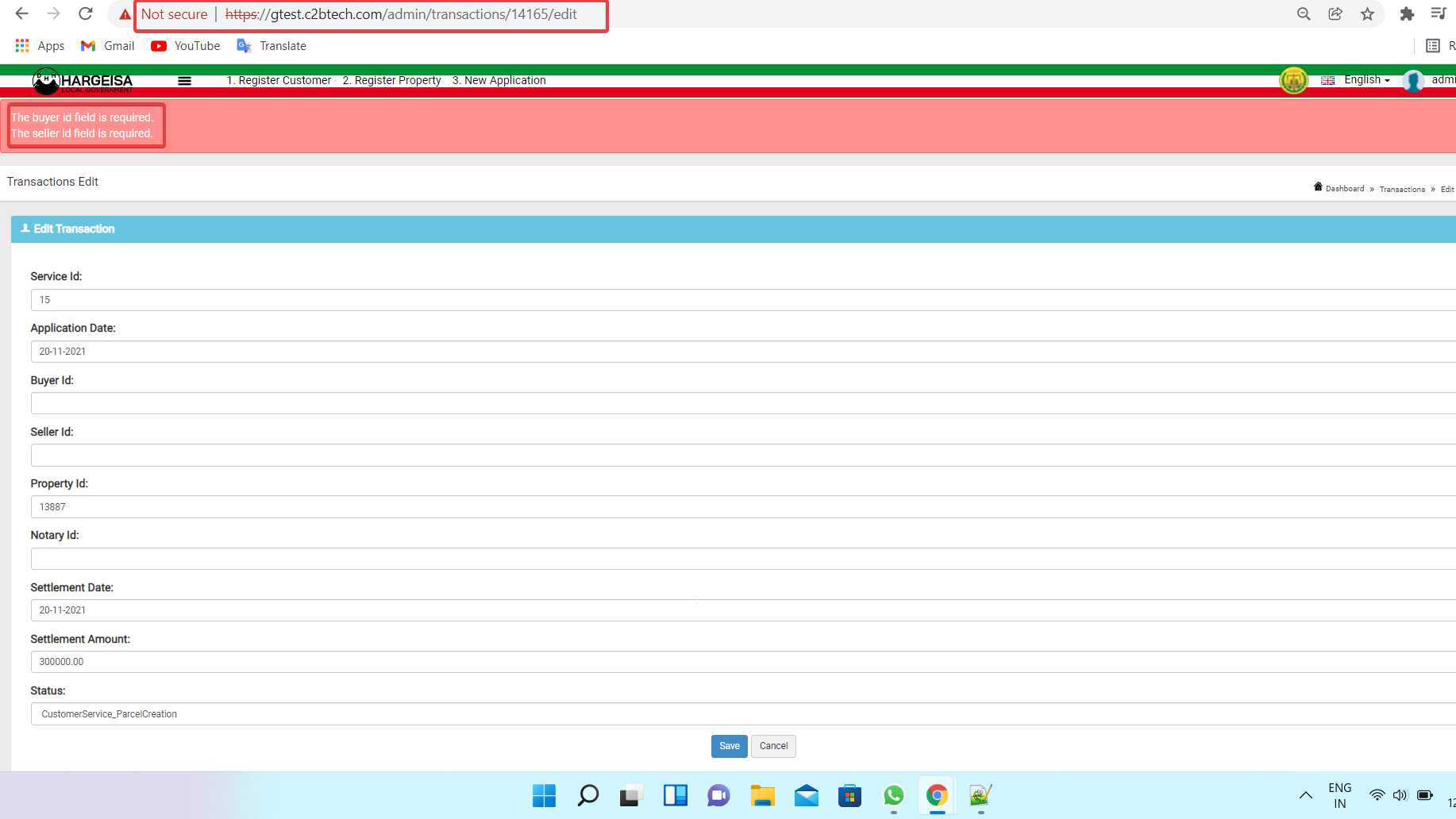The height and width of the screenshot is (819, 1456).
Task: Open the Mail app in taskbar
Action: pos(806,795)
